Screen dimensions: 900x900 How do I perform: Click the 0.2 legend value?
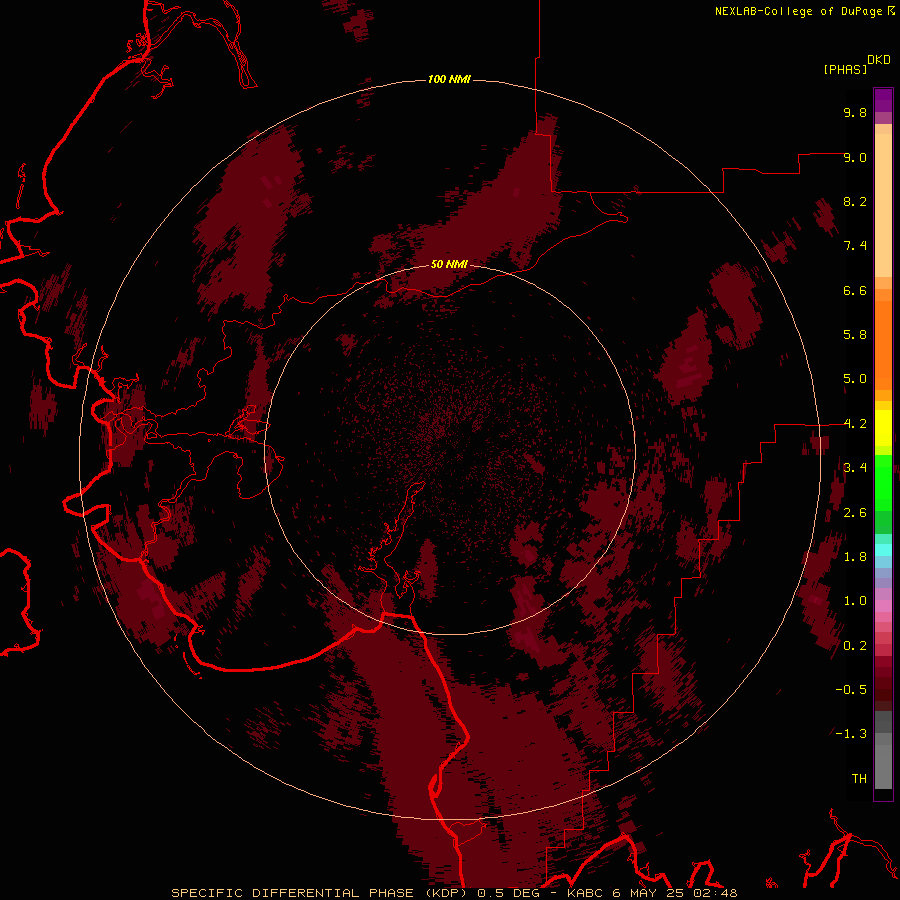pyautogui.click(x=855, y=646)
